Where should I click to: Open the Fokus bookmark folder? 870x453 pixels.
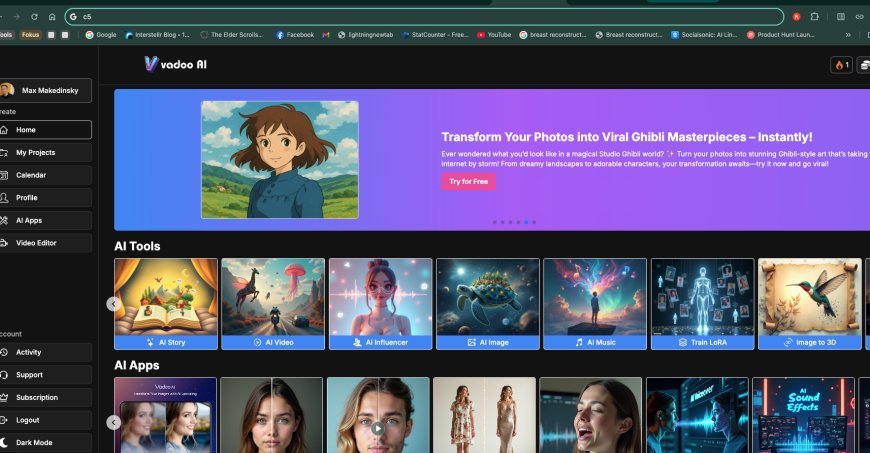tap(31, 34)
